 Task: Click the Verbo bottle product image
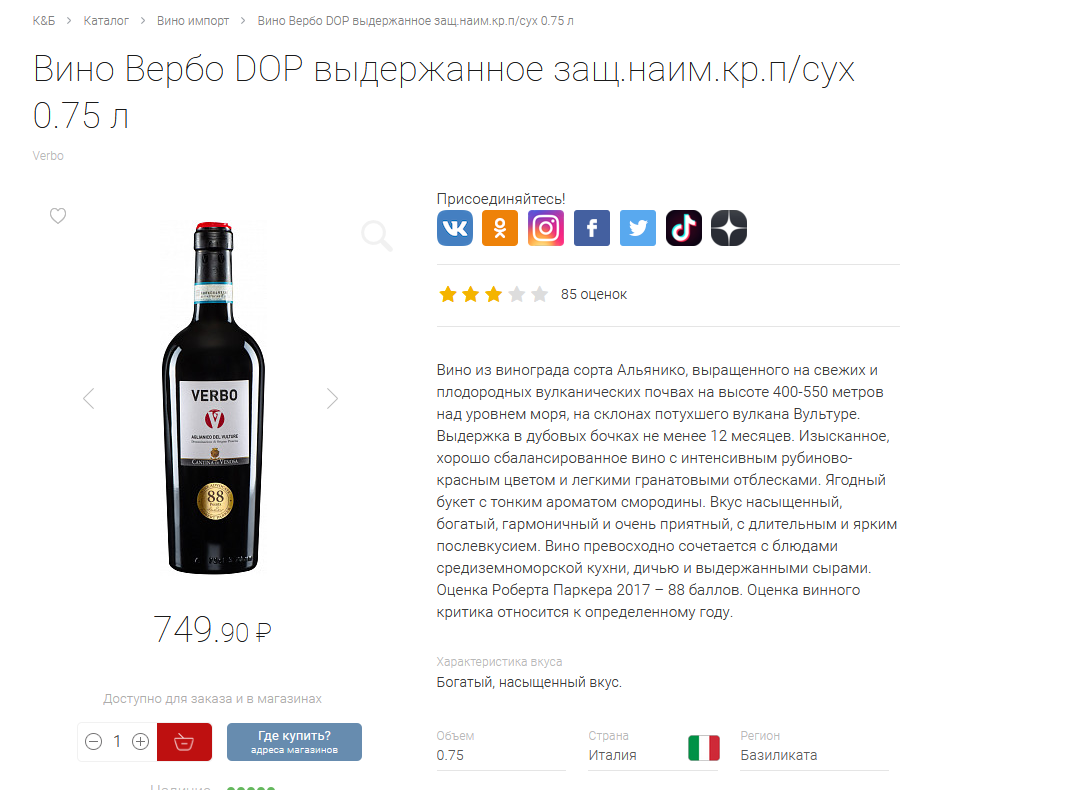point(213,398)
